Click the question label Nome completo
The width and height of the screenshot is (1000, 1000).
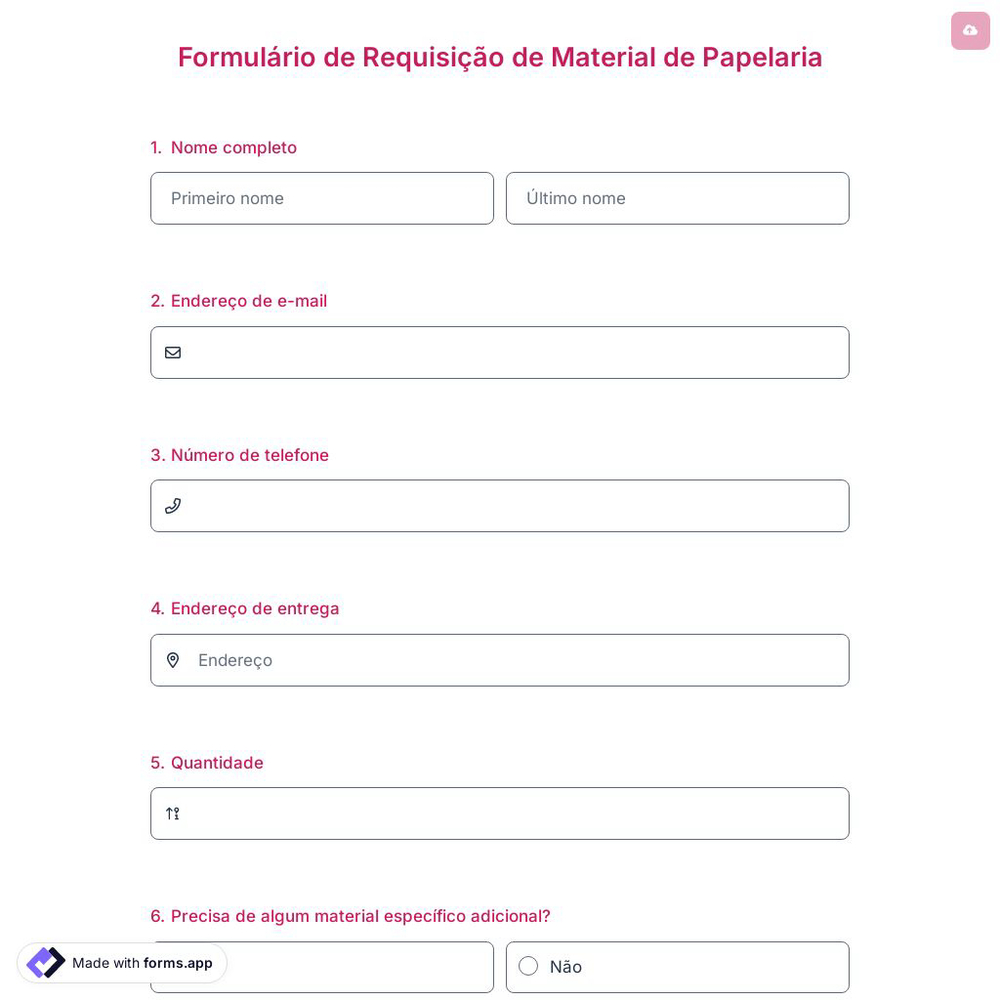(233, 147)
